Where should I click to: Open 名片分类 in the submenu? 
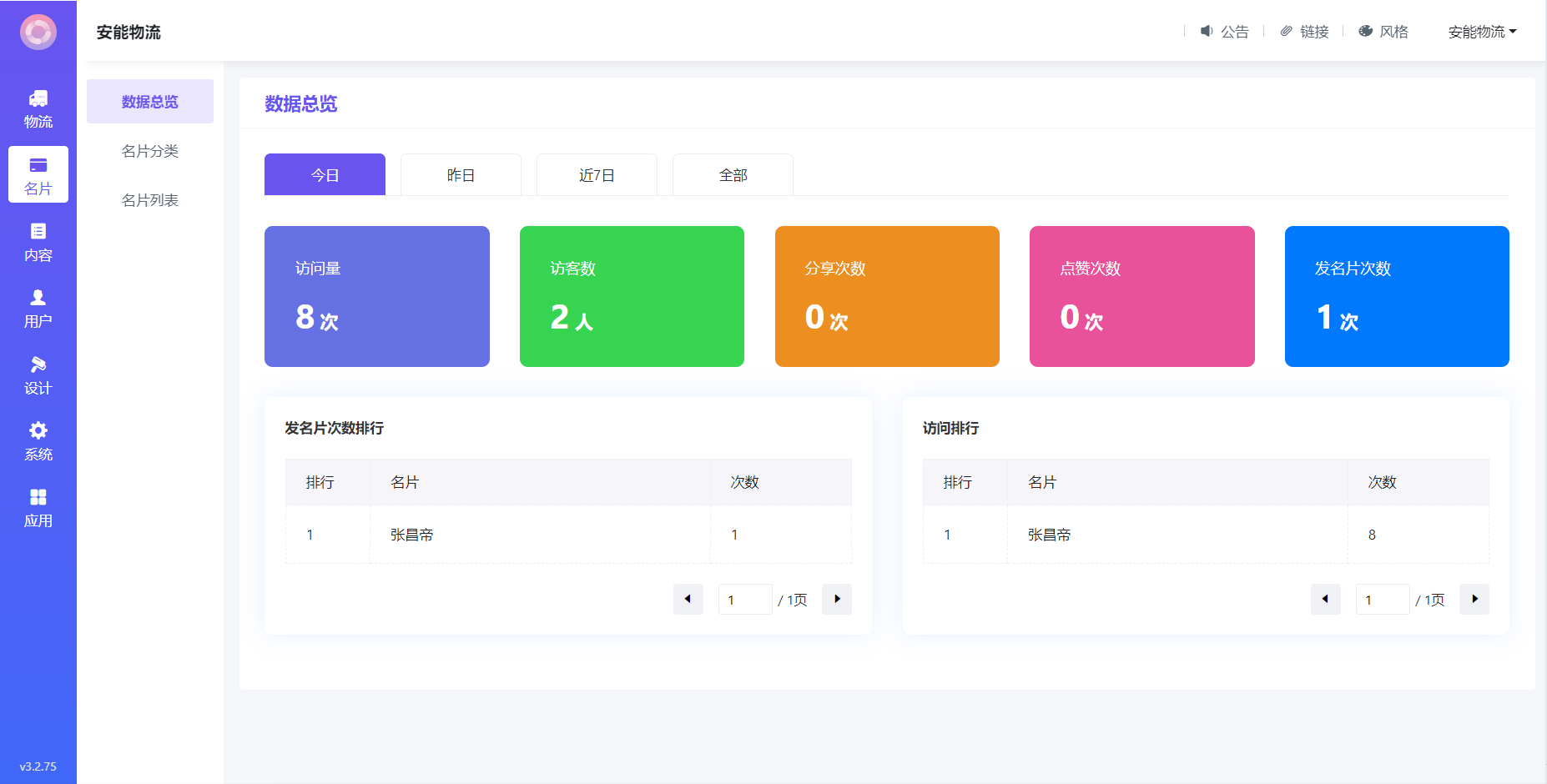pos(150,151)
